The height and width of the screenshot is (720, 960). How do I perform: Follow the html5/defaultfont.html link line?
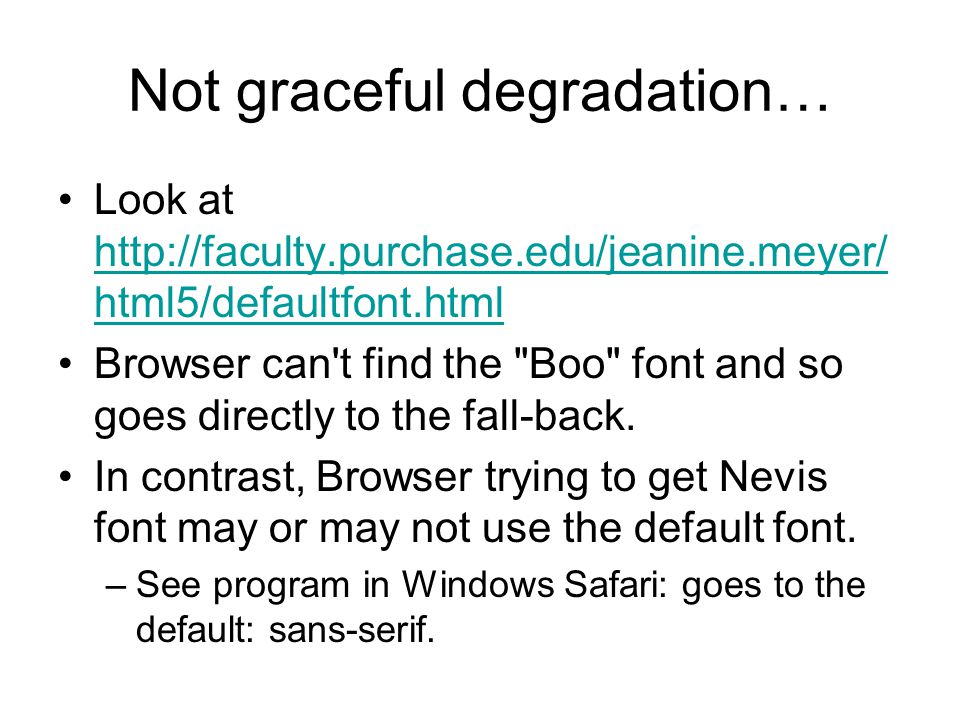click(299, 302)
